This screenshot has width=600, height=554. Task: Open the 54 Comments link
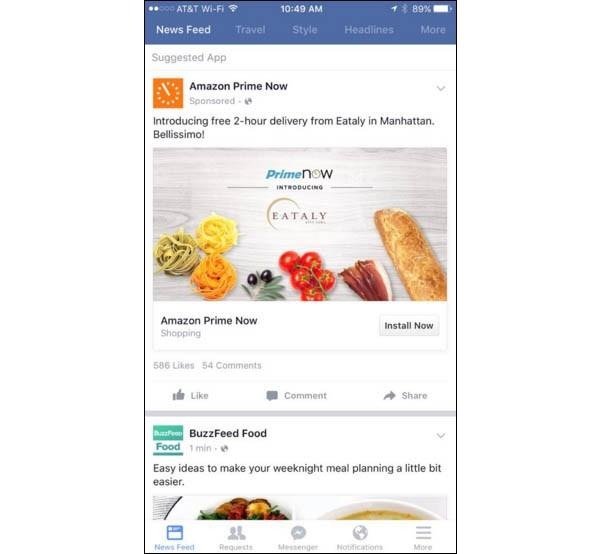pyautogui.click(x=232, y=365)
